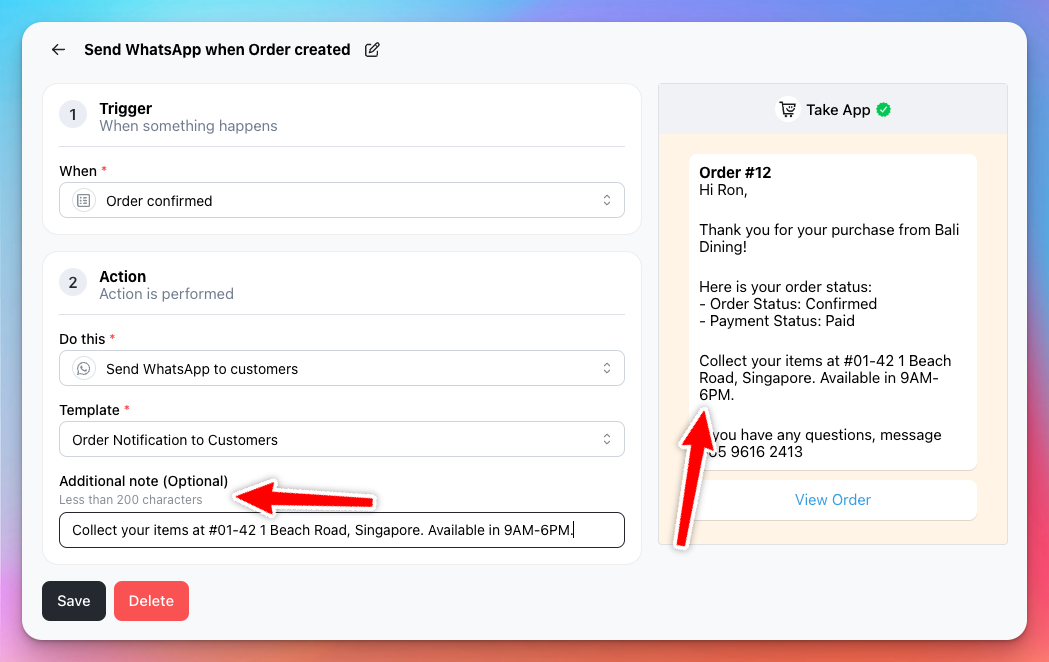Click the Take App shopping cart logo
Viewport: 1049px width, 662px height.
point(787,110)
